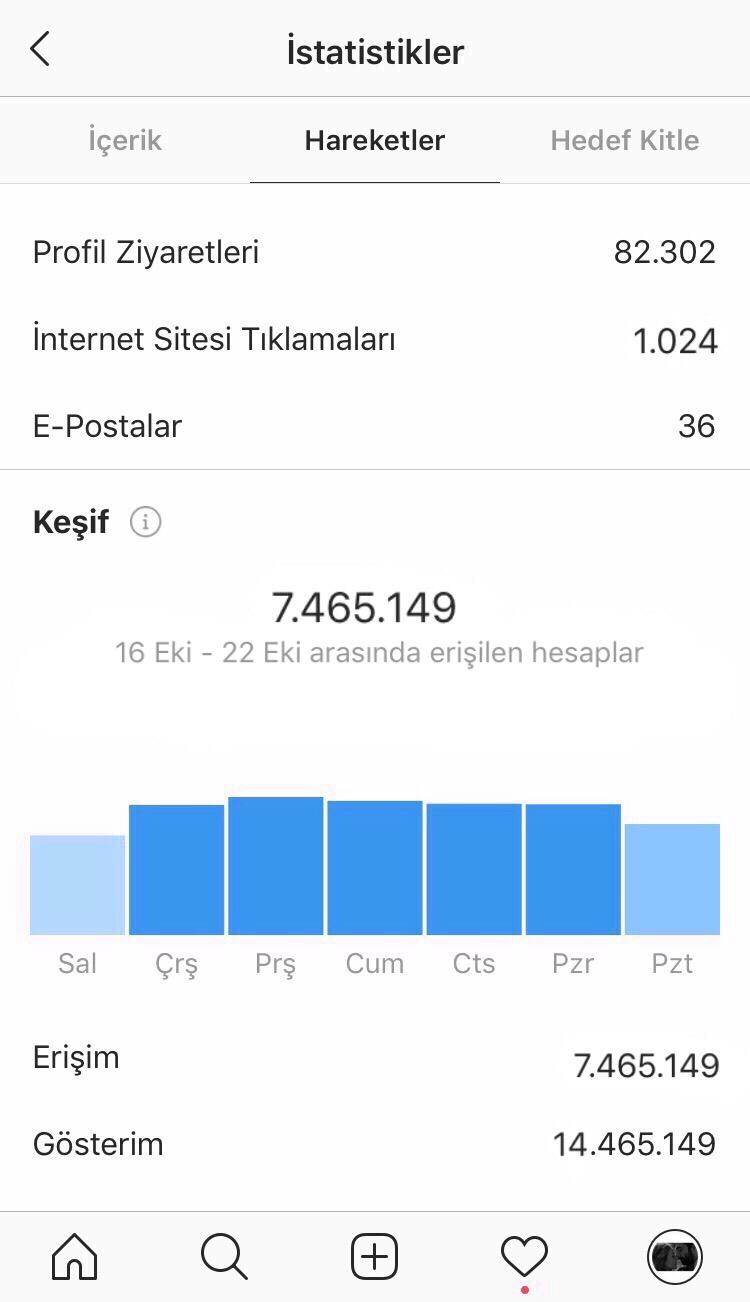Viewport: 750px width, 1302px height.
Task: Select the Pzr bar in chart
Action: coord(573,869)
